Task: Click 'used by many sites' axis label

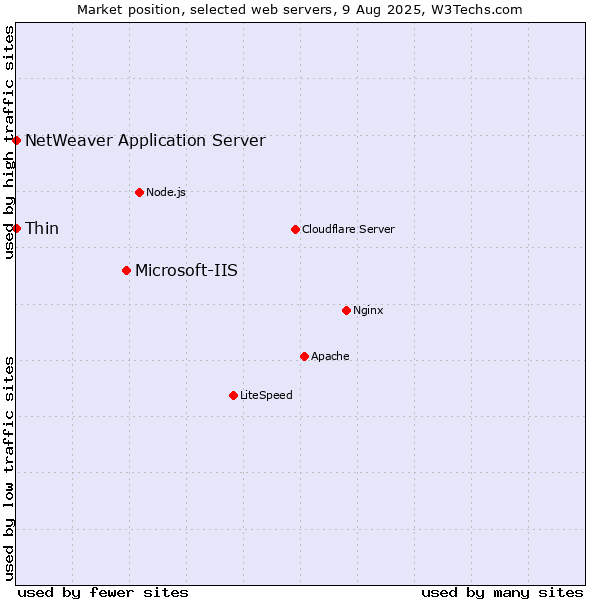Action: pyautogui.click(x=502, y=593)
